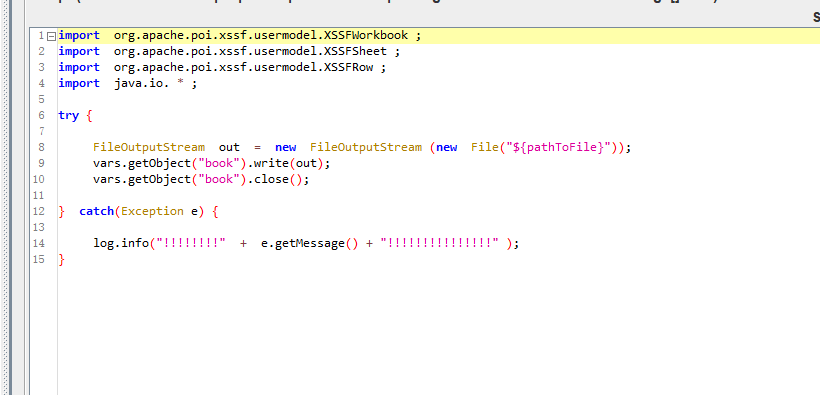Place cursor on closing brace on line 15

click(62, 259)
